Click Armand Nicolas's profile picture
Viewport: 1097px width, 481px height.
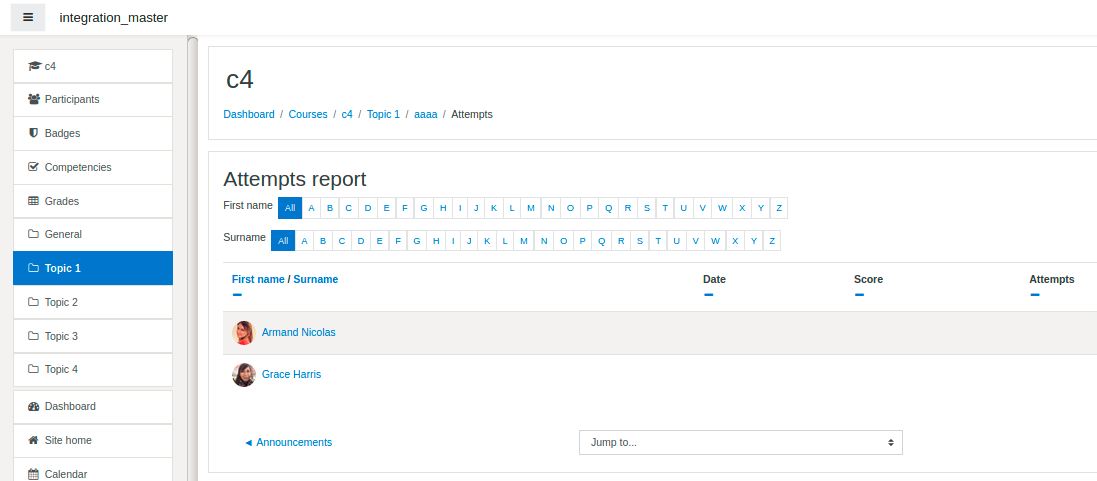[243, 333]
